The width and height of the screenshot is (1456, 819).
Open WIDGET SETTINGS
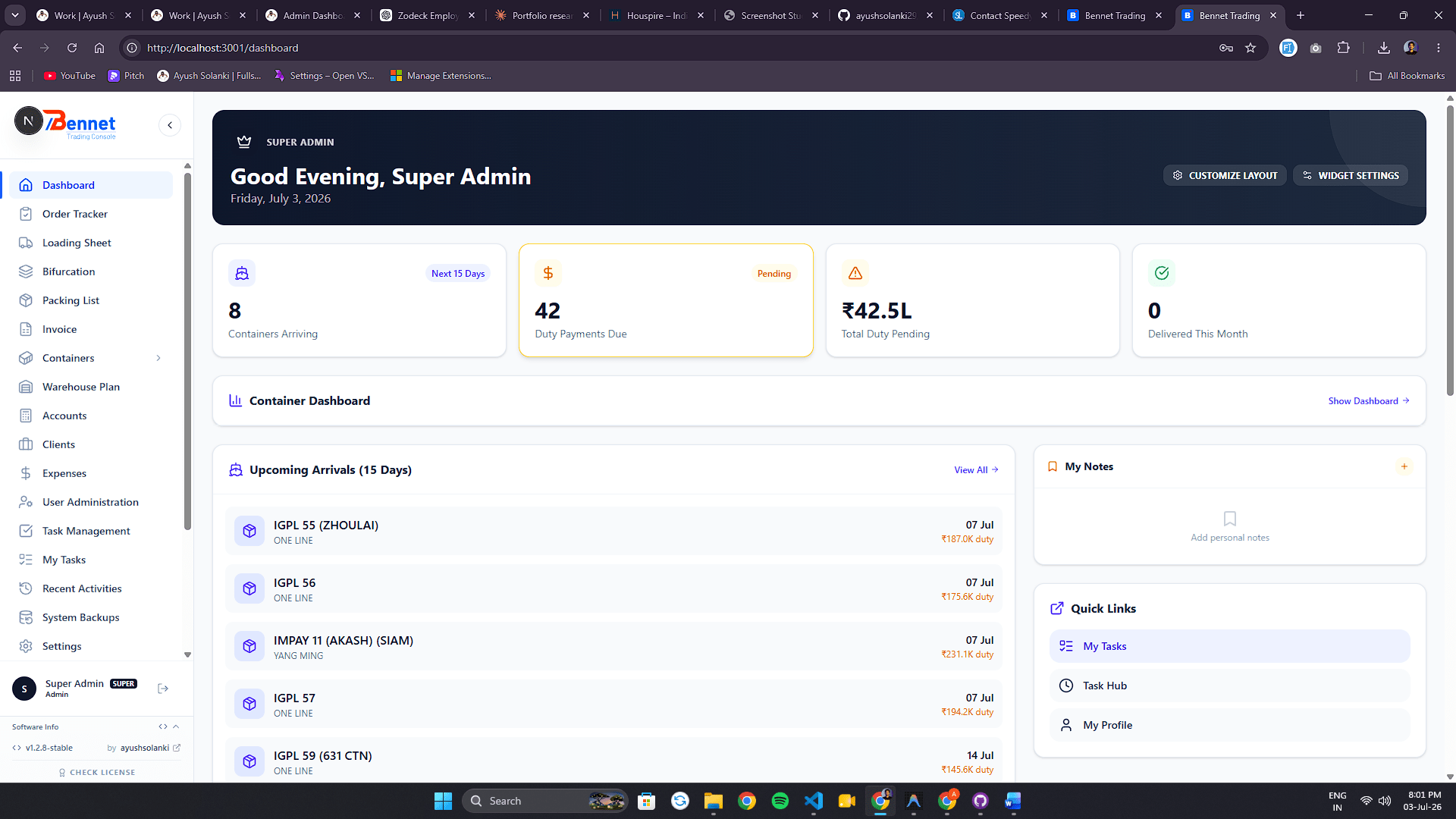click(x=1351, y=175)
